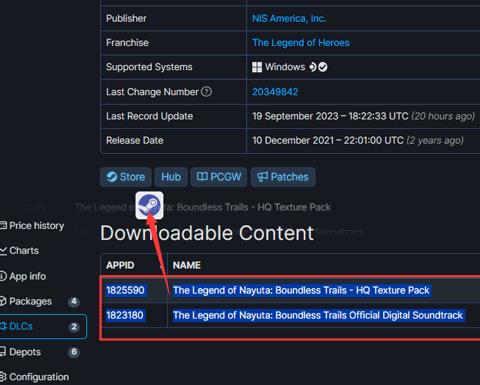This screenshot has height=385, width=480.
Task: Select the Last Record Update date text
Action: [330, 116]
